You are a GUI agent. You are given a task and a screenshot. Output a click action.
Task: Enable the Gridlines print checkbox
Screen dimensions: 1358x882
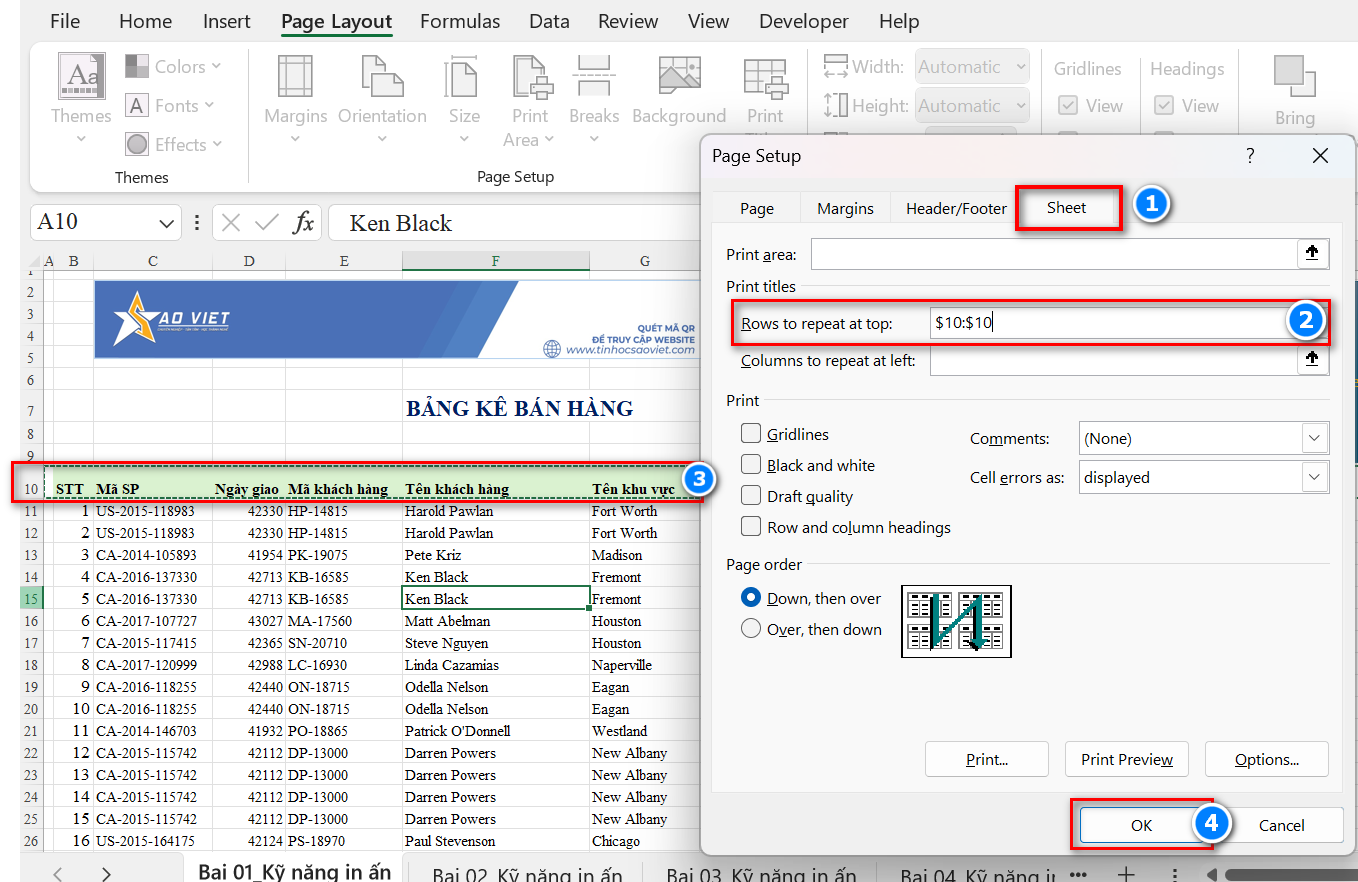(751, 434)
